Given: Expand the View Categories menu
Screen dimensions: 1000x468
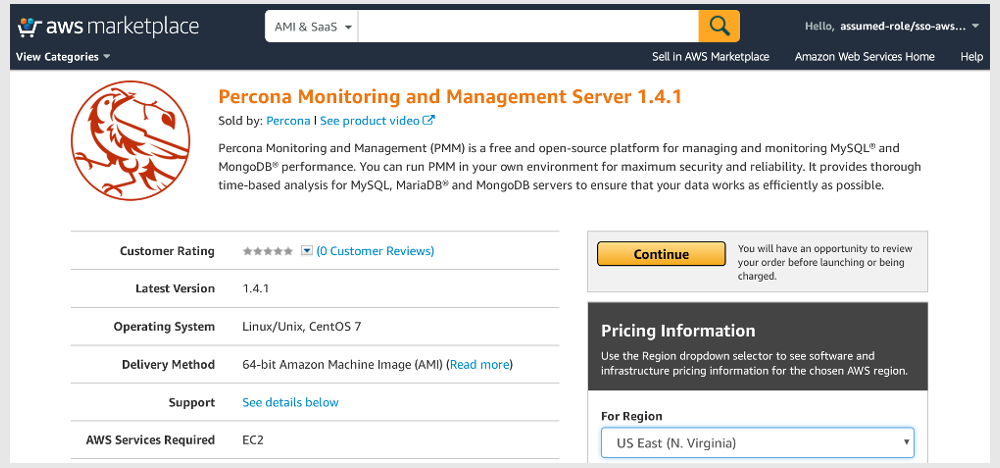Looking at the screenshot, I should [x=63, y=57].
